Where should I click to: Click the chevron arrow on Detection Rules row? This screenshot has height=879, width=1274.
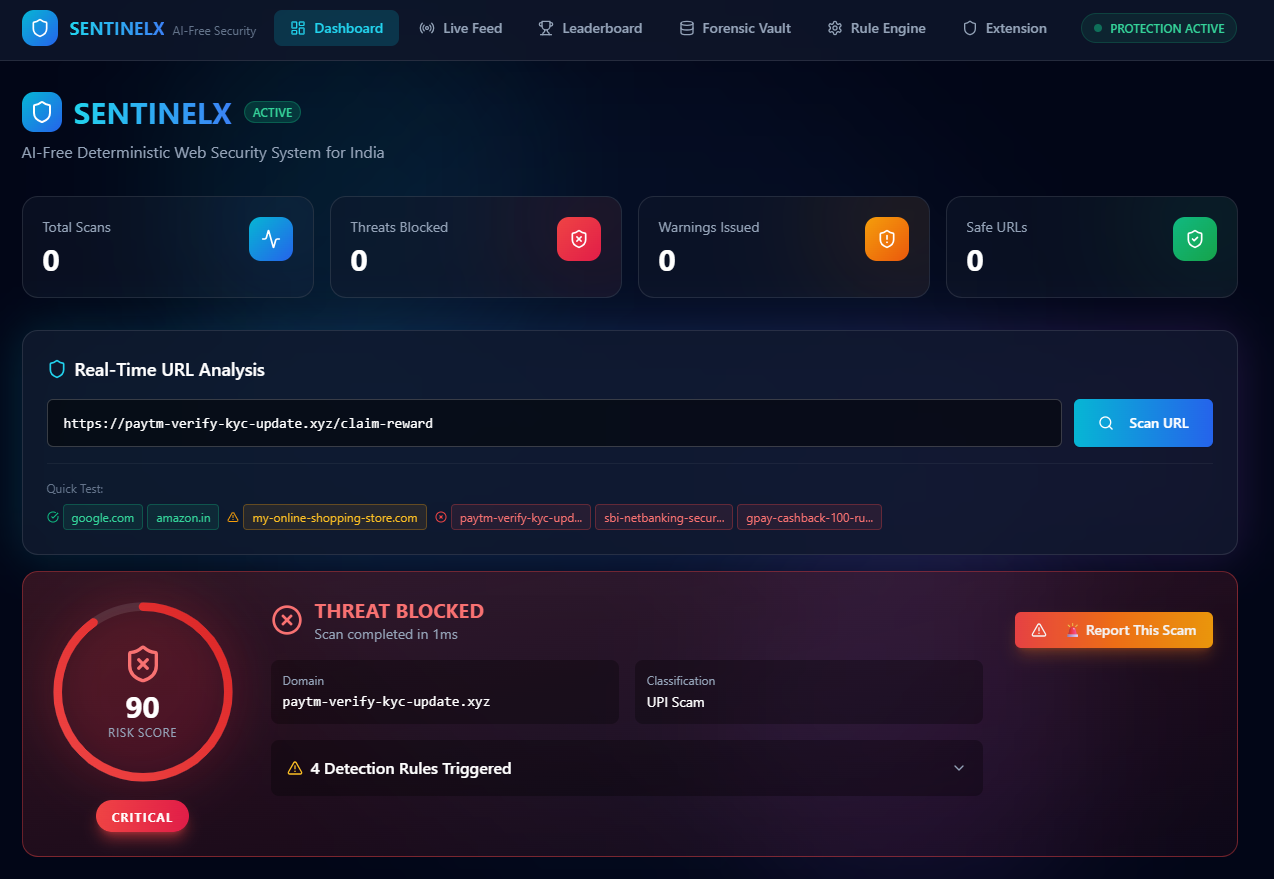(959, 768)
